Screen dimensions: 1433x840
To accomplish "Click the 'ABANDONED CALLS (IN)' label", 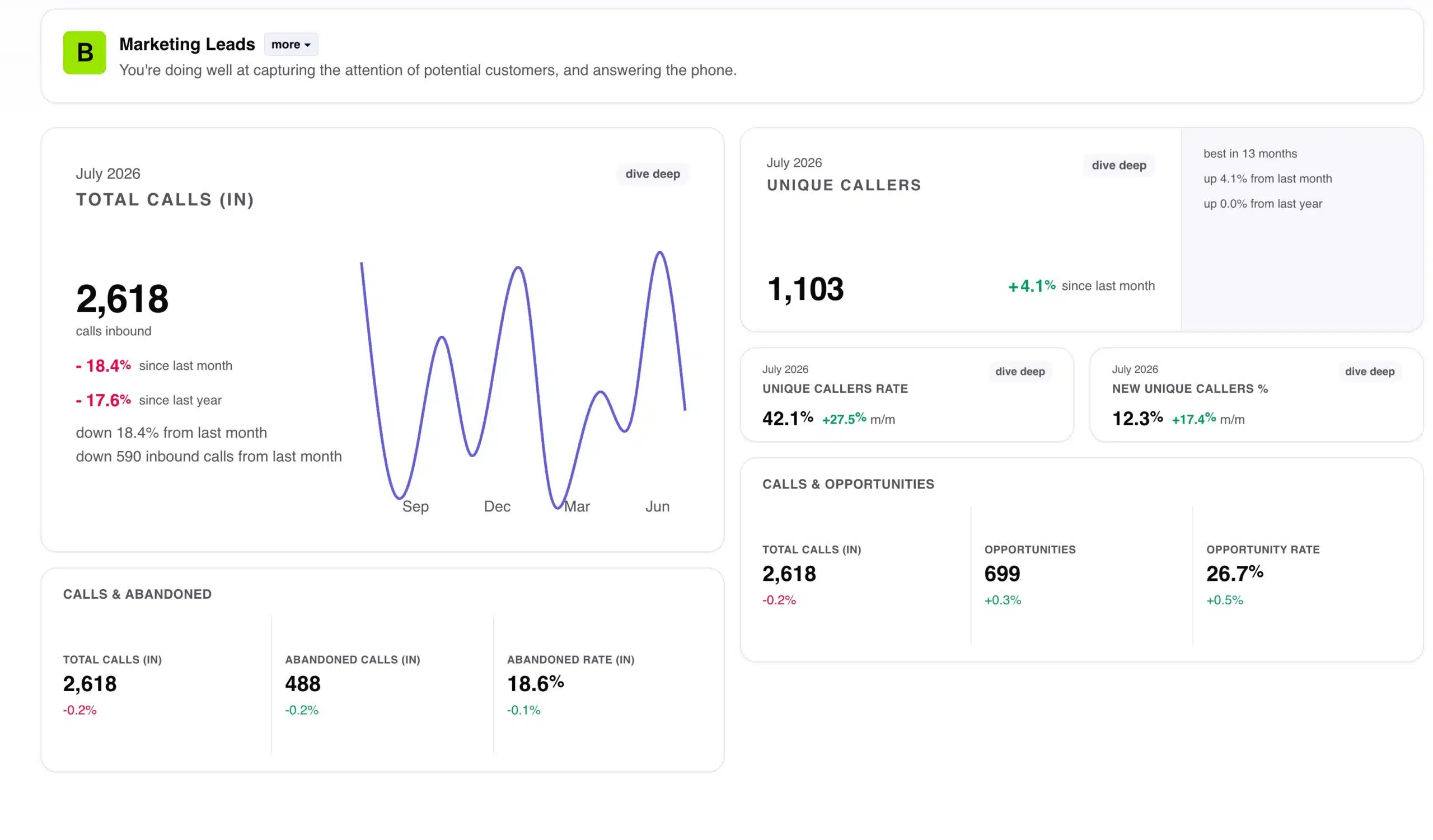I will point(352,660).
